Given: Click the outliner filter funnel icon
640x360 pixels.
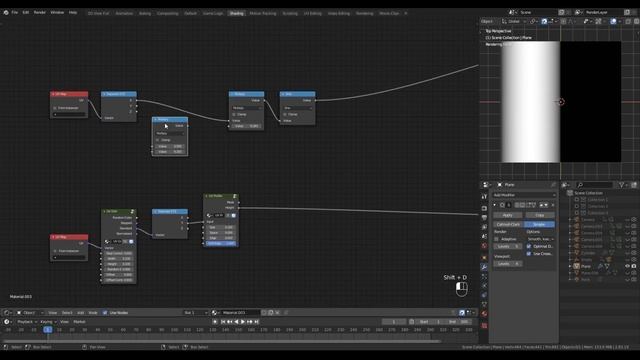Looking at the screenshot, I should [621, 185].
